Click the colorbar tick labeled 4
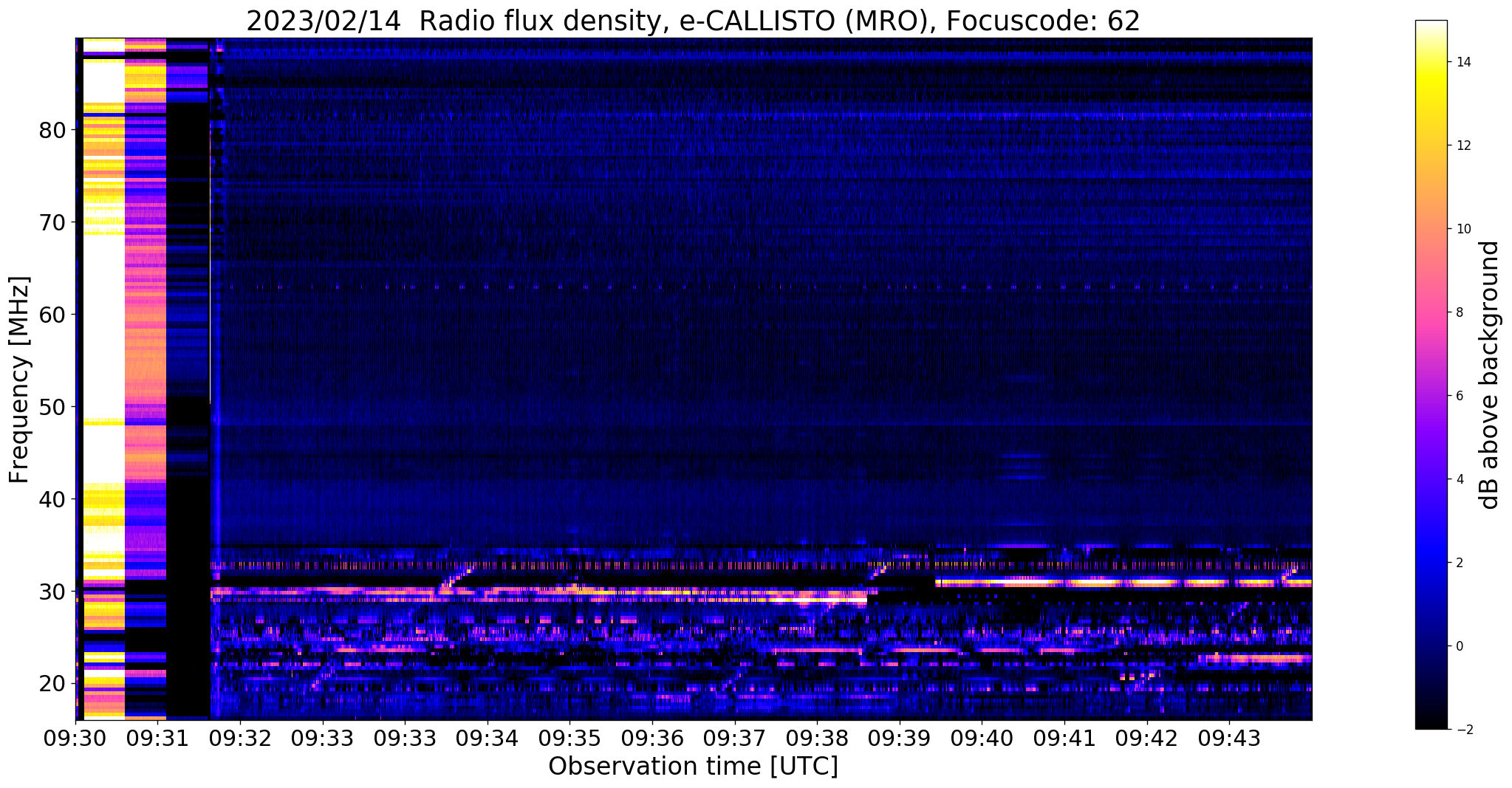The width and height of the screenshot is (1512, 788). [x=1459, y=479]
